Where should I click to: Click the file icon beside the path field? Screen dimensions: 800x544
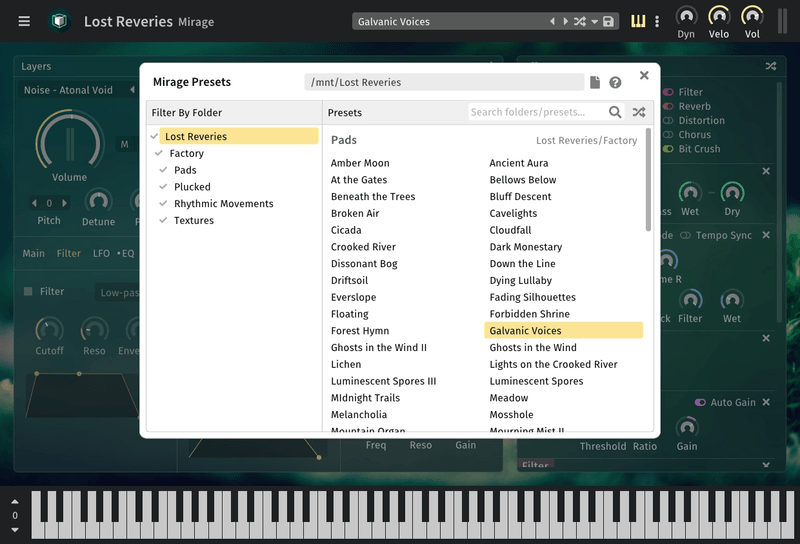pos(595,83)
